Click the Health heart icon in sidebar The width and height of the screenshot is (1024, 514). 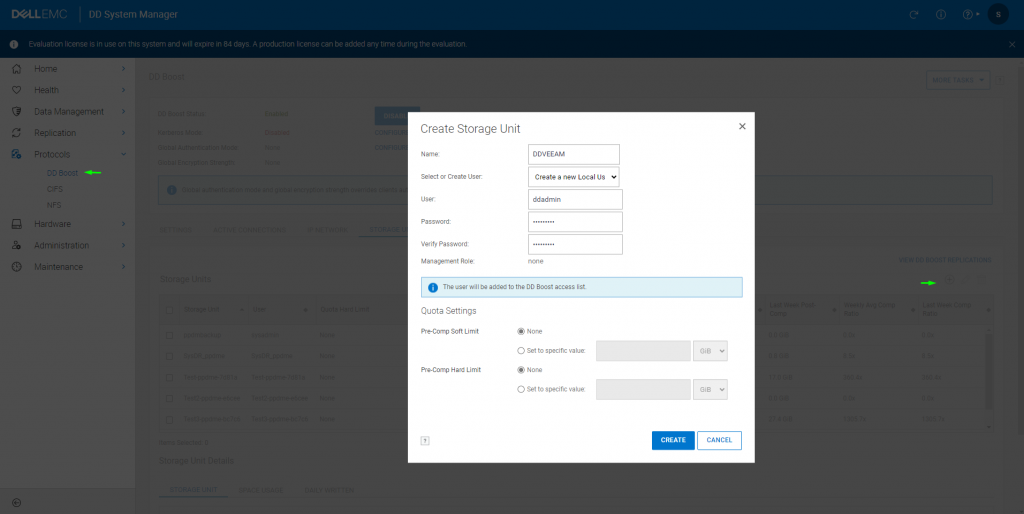click(x=16, y=90)
